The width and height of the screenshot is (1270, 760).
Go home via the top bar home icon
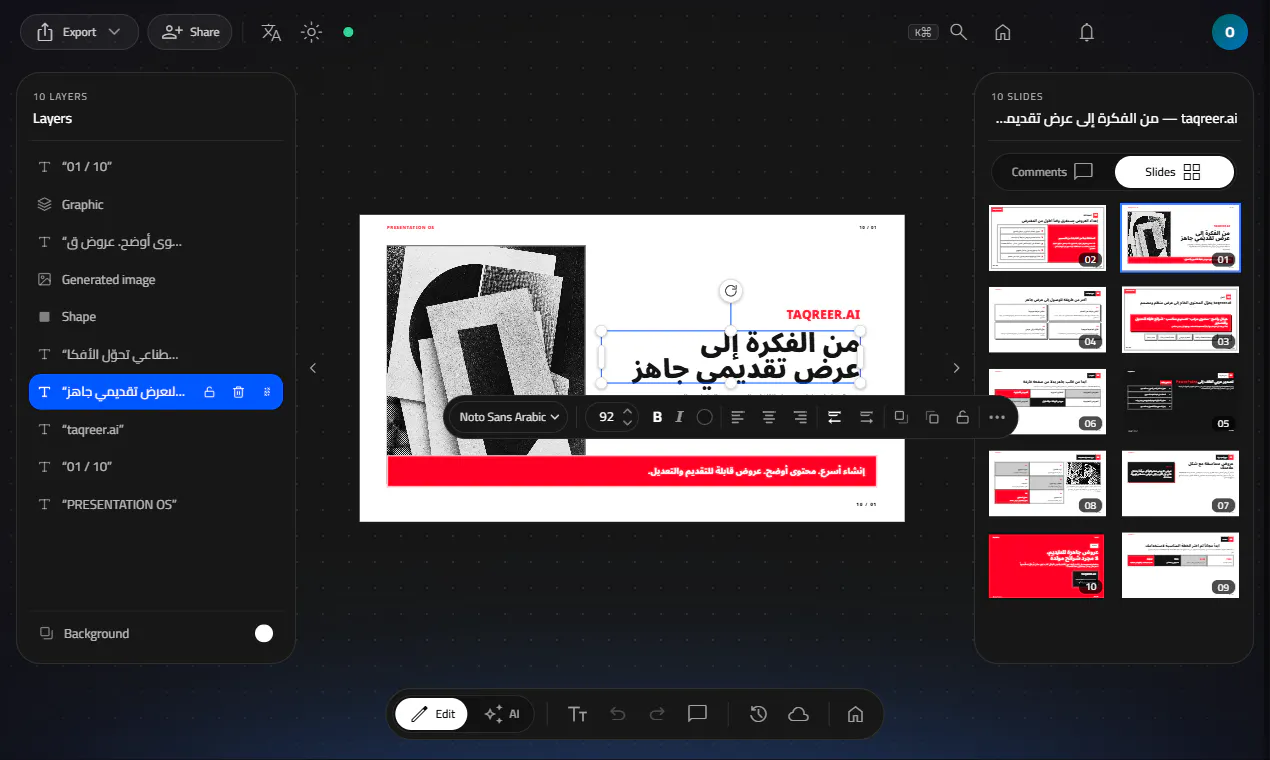[x=1002, y=32]
